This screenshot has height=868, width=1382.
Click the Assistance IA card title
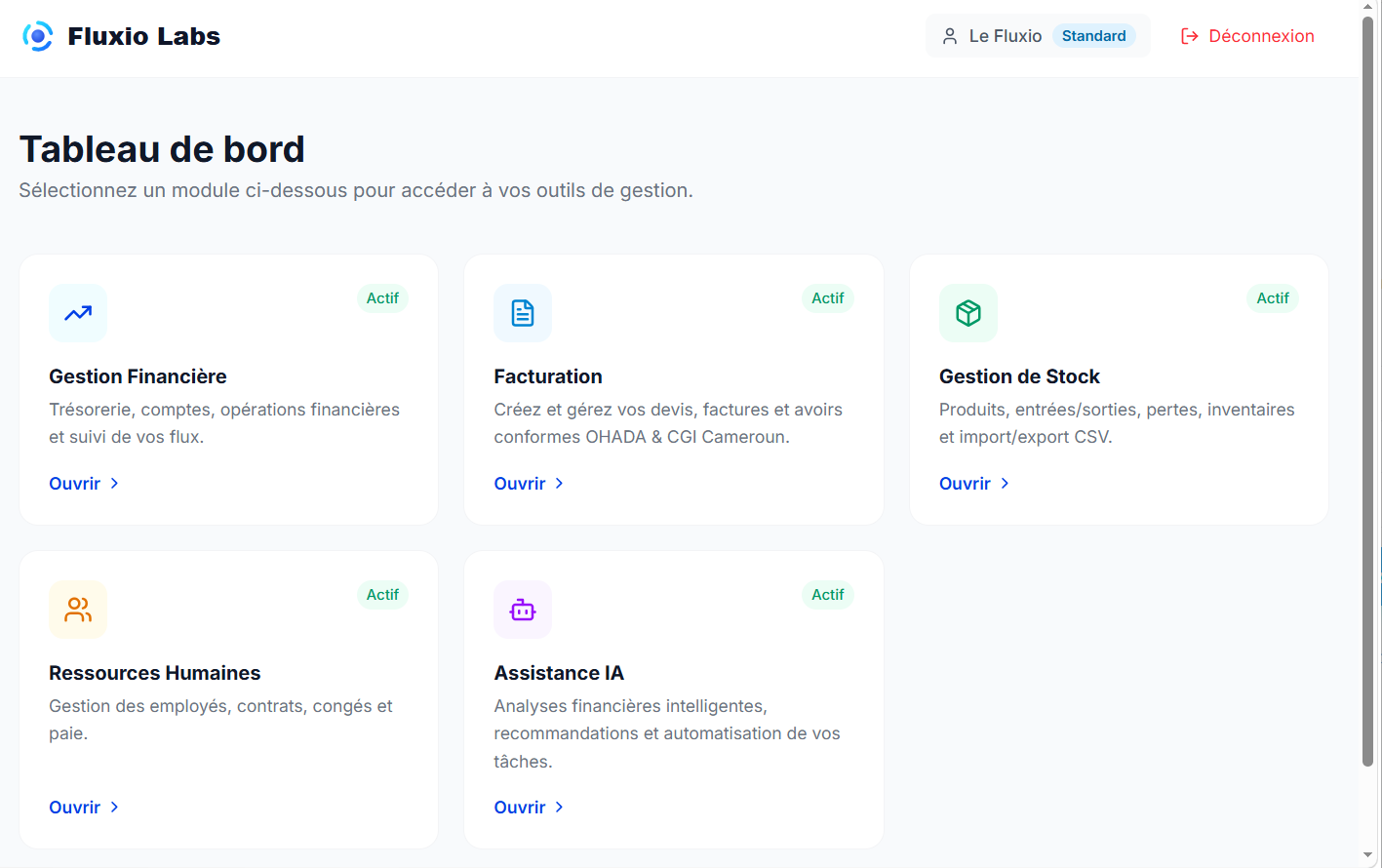[x=559, y=673]
